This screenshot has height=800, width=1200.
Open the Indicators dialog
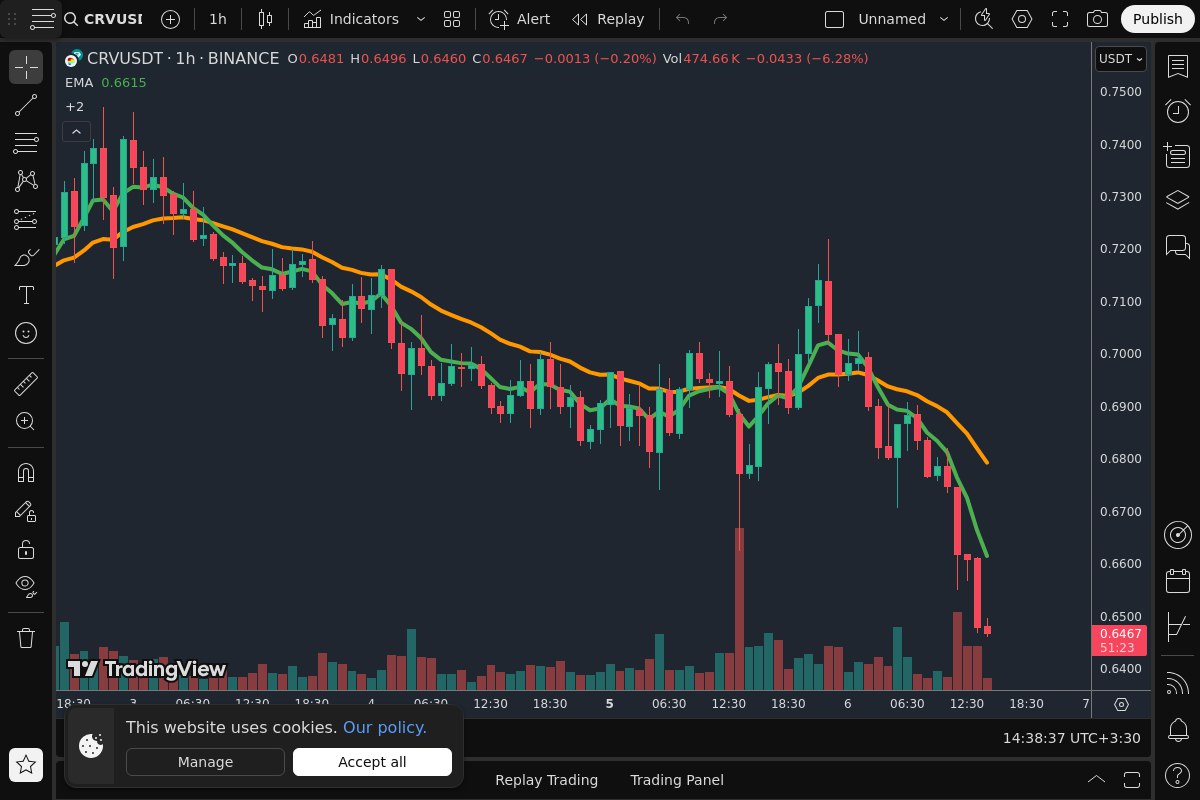tap(351, 19)
